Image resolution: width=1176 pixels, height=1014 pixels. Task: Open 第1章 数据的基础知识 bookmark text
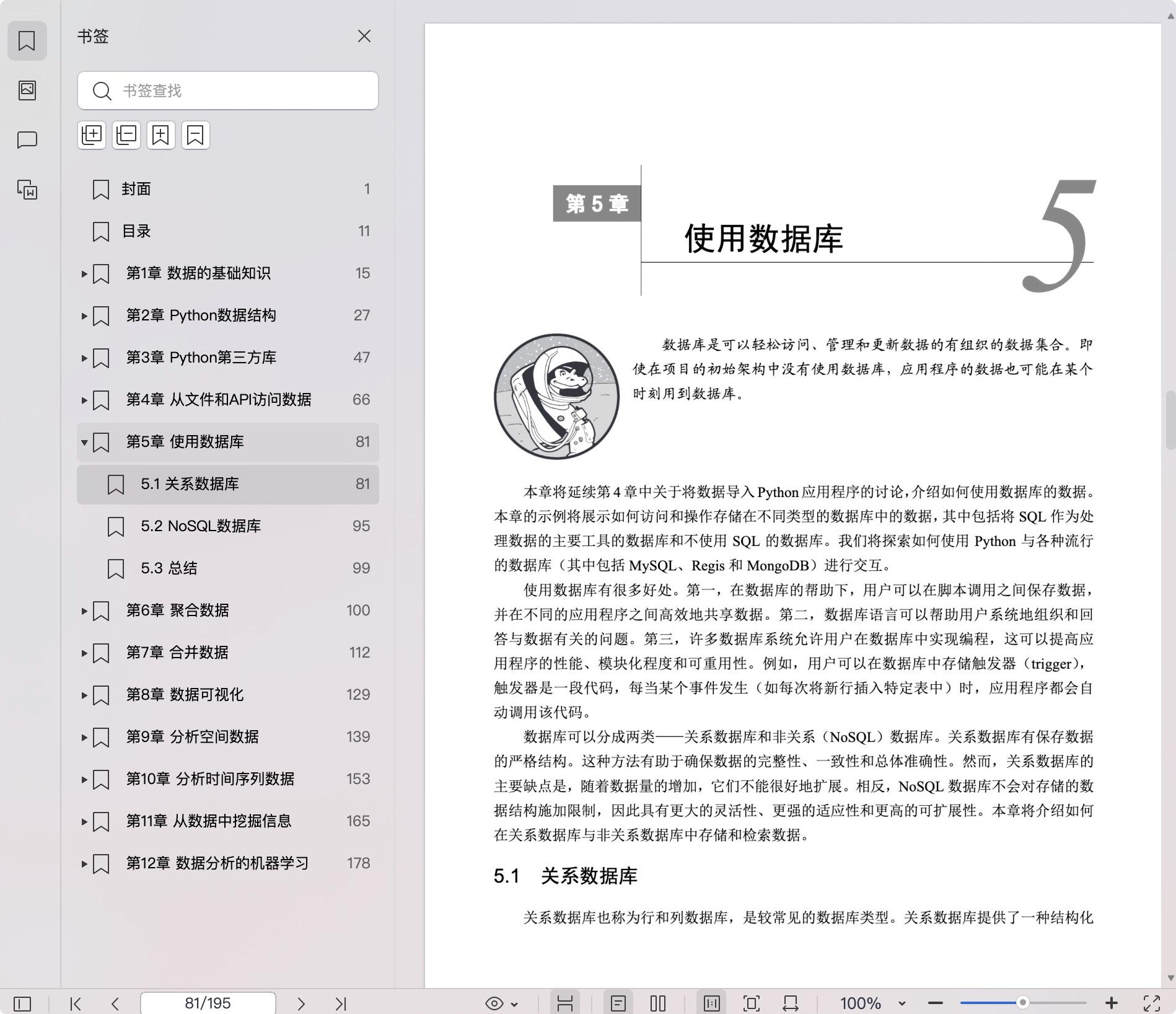click(x=198, y=273)
